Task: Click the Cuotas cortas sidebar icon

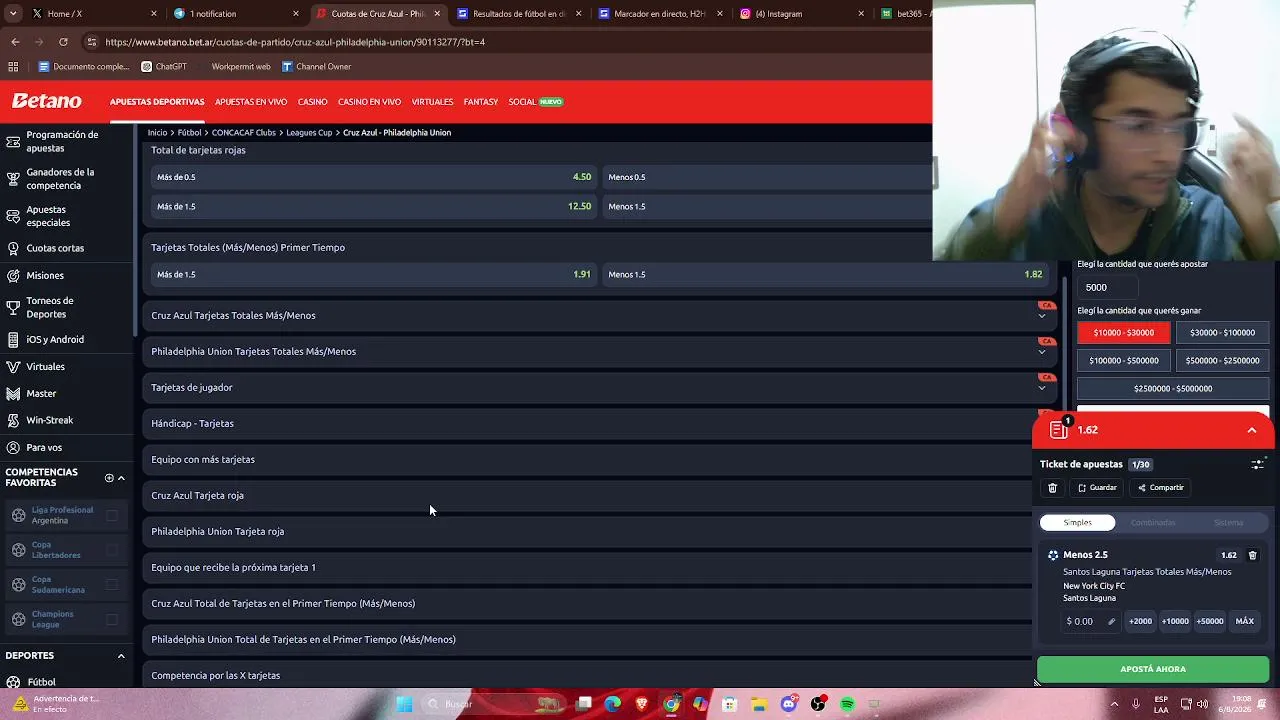Action: [x=13, y=248]
